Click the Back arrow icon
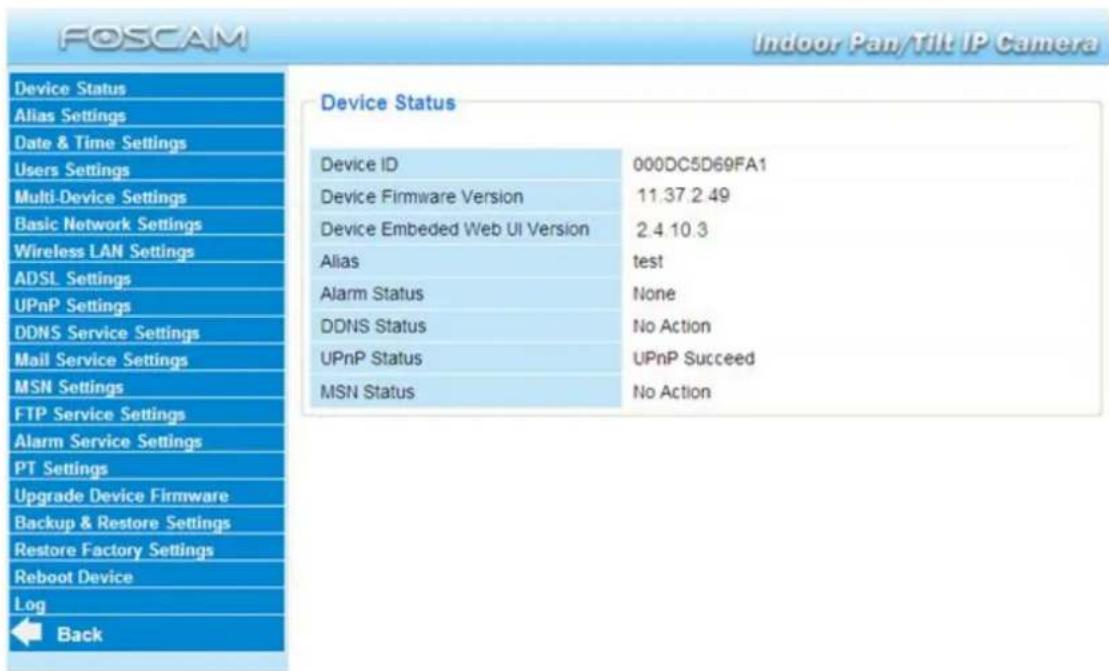 pyautogui.click(x=28, y=632)
